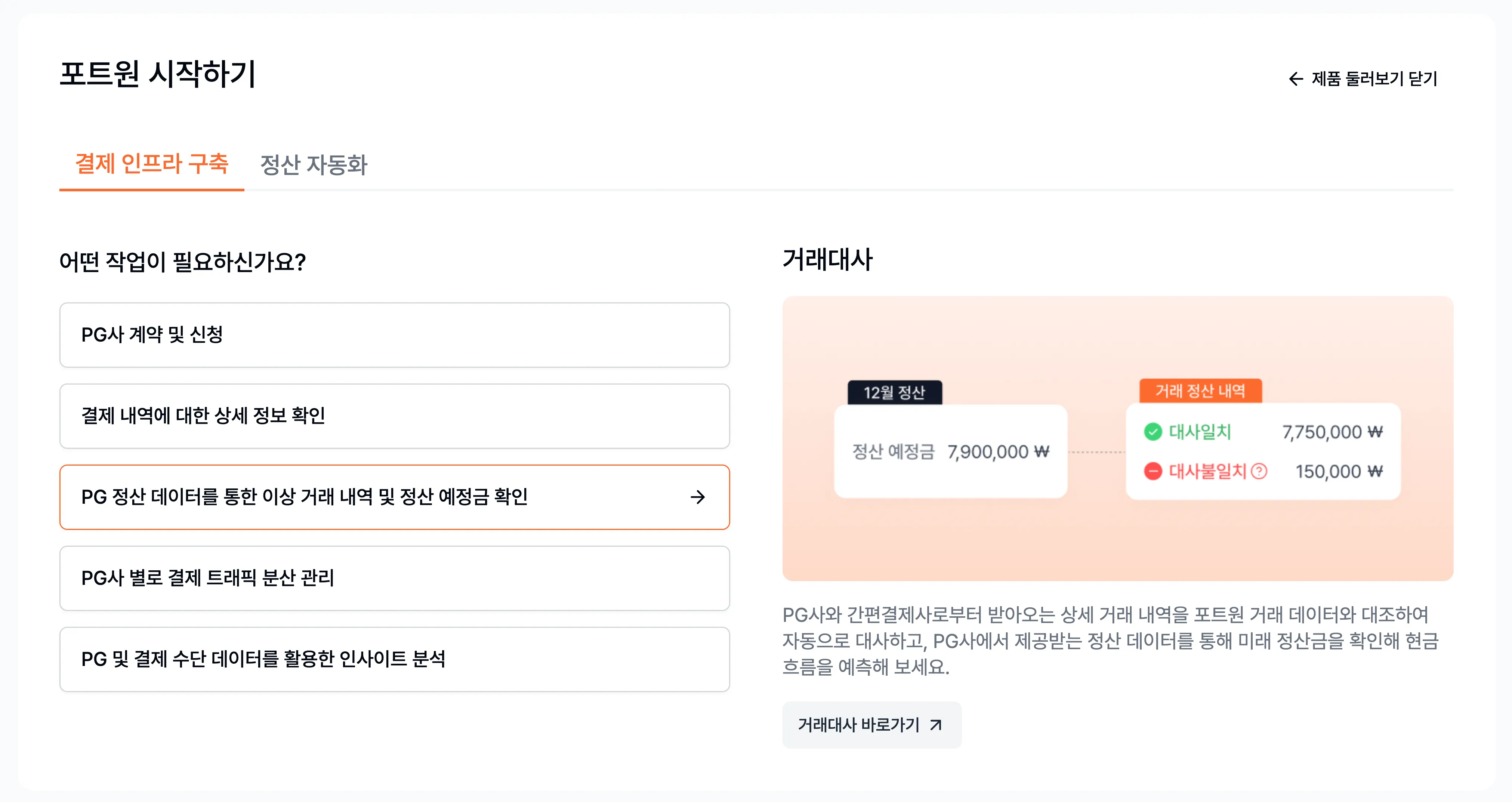Click the question mark help icon after 대사불일치
The image size is (1512, 802).
point(1259,471)
